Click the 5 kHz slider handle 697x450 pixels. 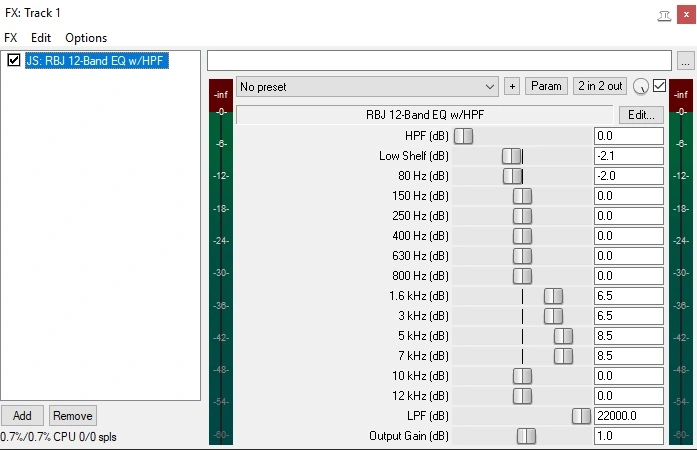563,336
